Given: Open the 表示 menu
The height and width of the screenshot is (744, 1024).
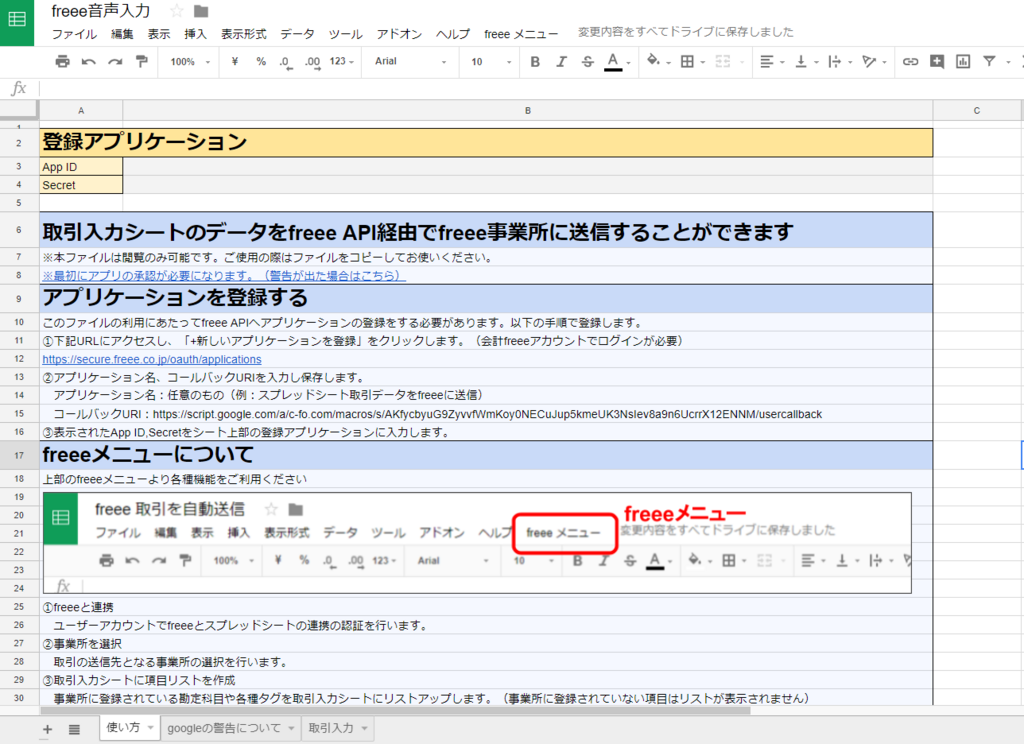Looking at the screenshot, I should (159, 34).
